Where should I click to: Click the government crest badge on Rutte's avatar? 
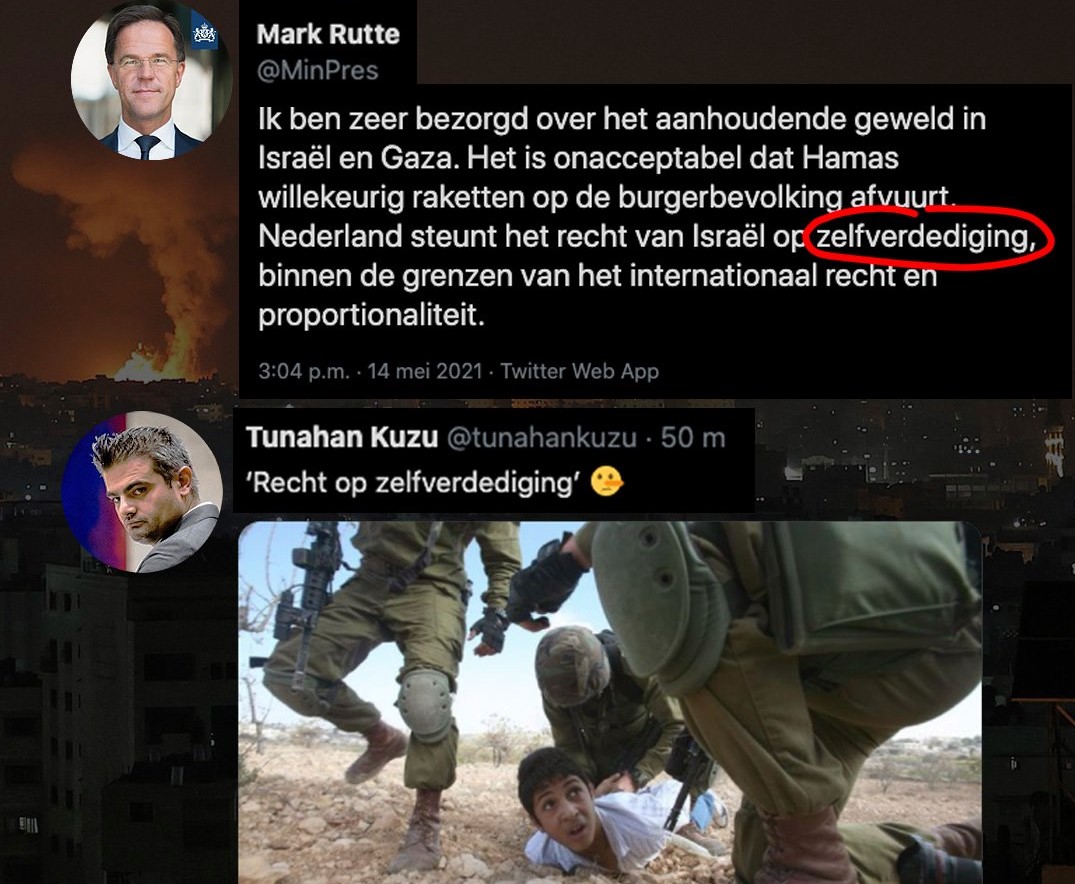click(x=204, y=32)
